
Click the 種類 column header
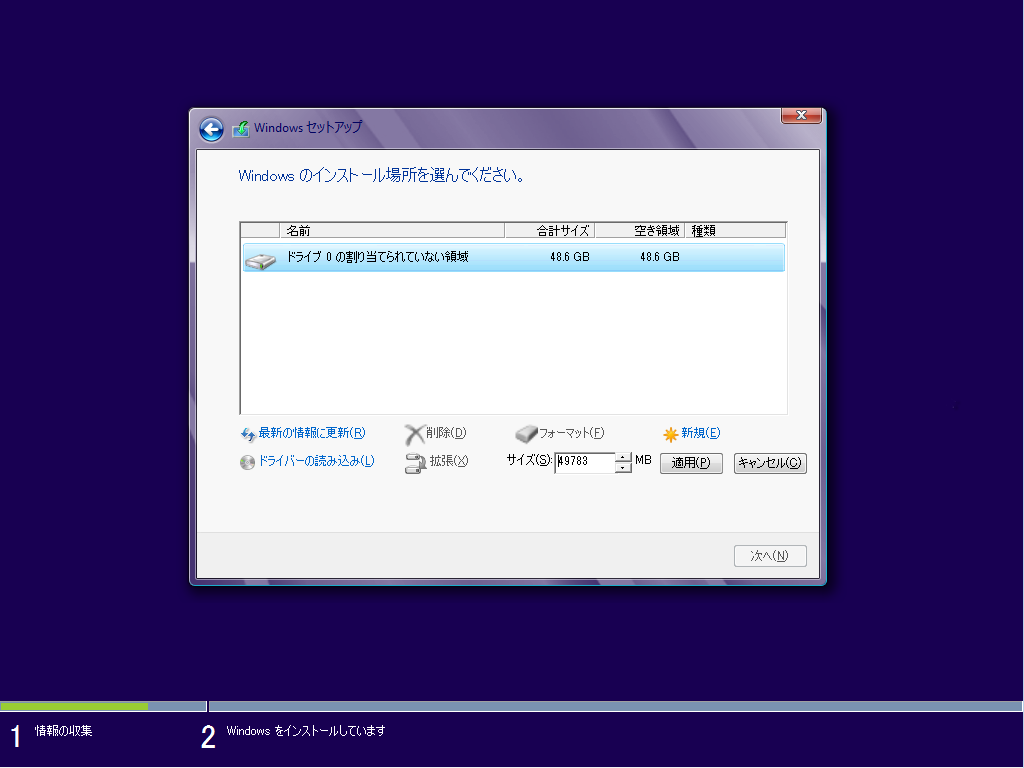(x=735, y=231)
